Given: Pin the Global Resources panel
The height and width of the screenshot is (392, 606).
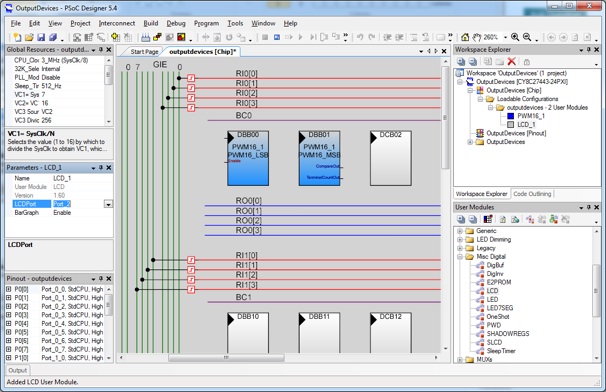Looking at the screenshot, I should tap(101, 49).
